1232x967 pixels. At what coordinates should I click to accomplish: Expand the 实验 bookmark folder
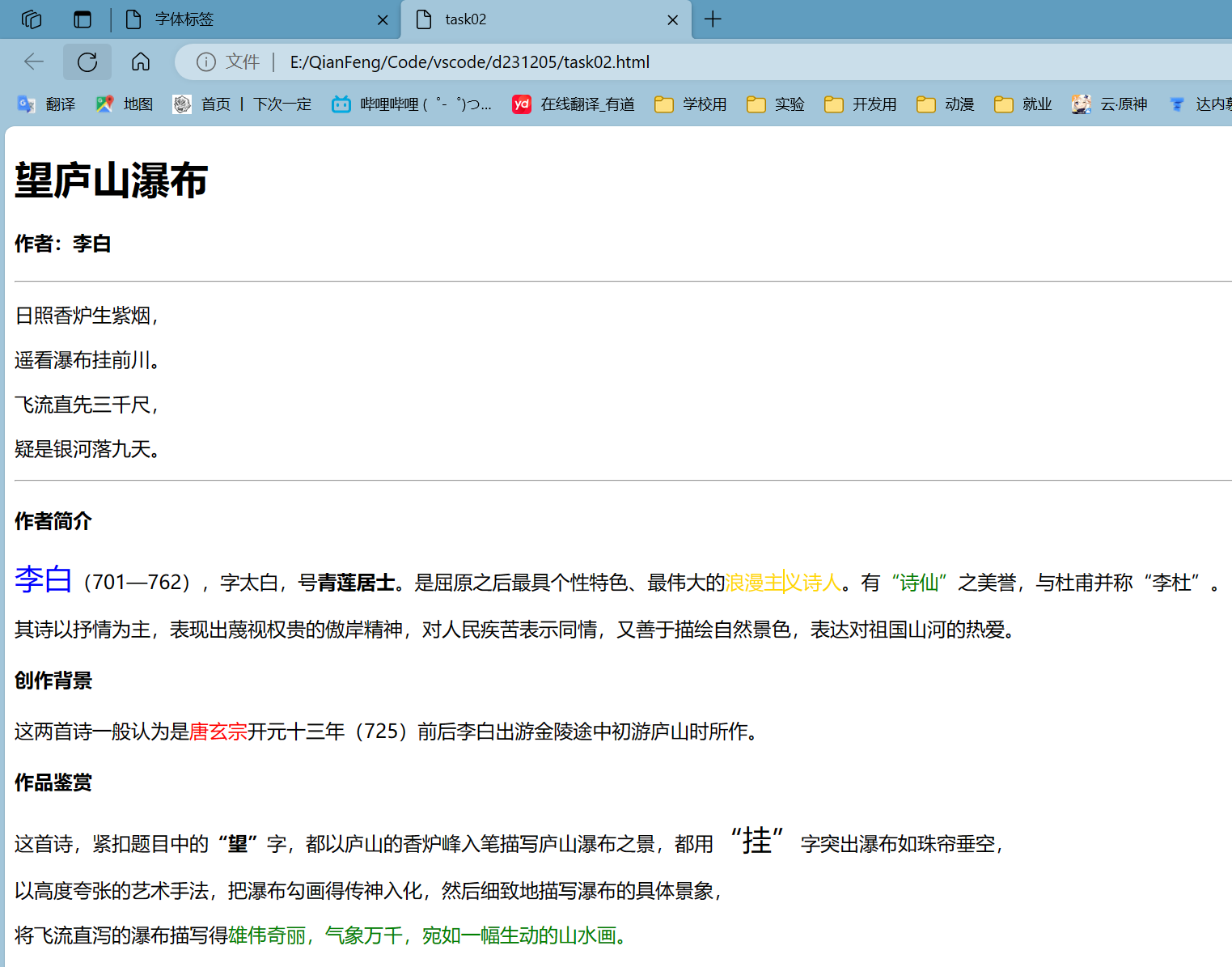pos(776,104)
